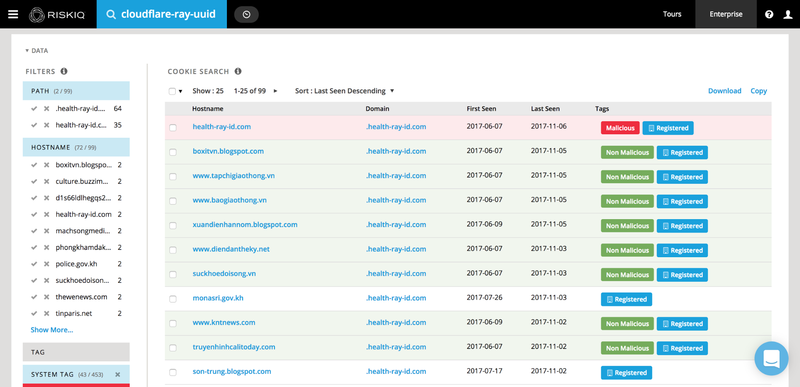Viewport: 800px width, 387px height.
Task: Tick the monasri.gov.kh row checkbox
Action: 173,299
